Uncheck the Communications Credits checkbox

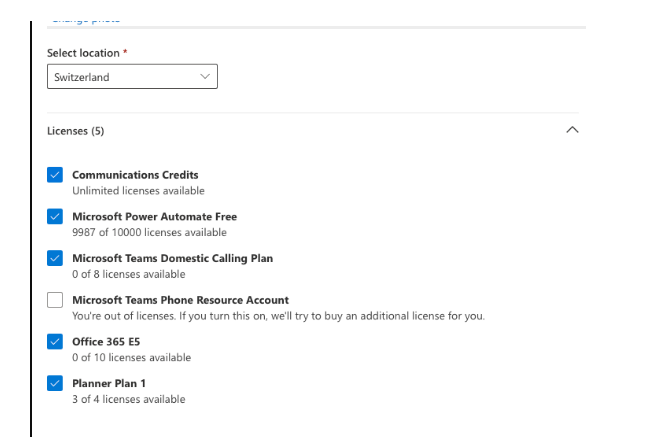click(55, 175)
